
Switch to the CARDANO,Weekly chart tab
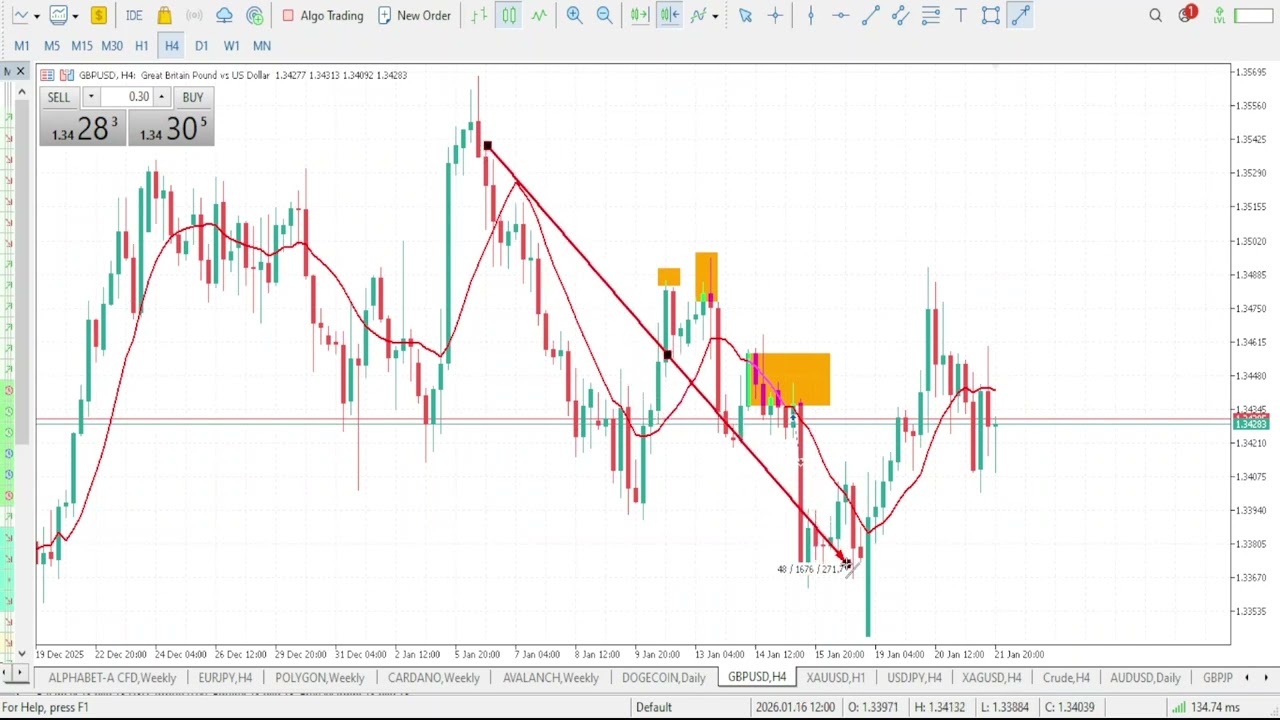tap(434, 678)
